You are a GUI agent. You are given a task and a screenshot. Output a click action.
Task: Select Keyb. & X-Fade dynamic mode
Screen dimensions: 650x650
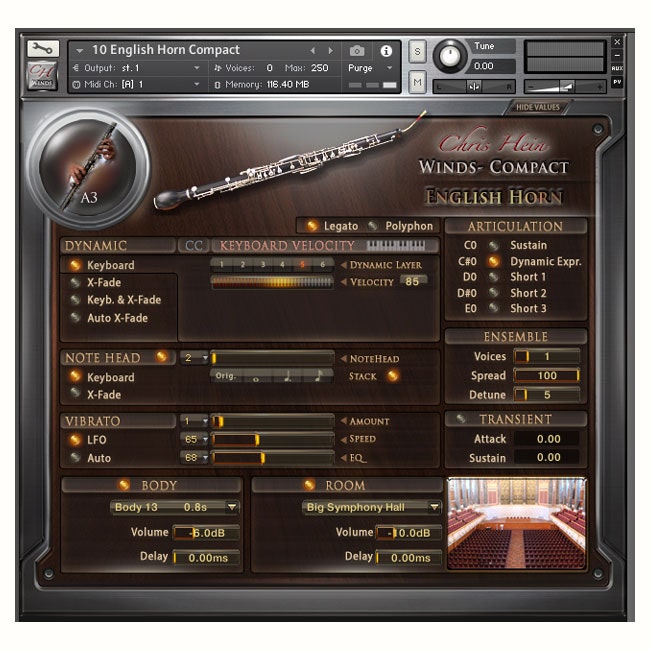coord(75,300)
